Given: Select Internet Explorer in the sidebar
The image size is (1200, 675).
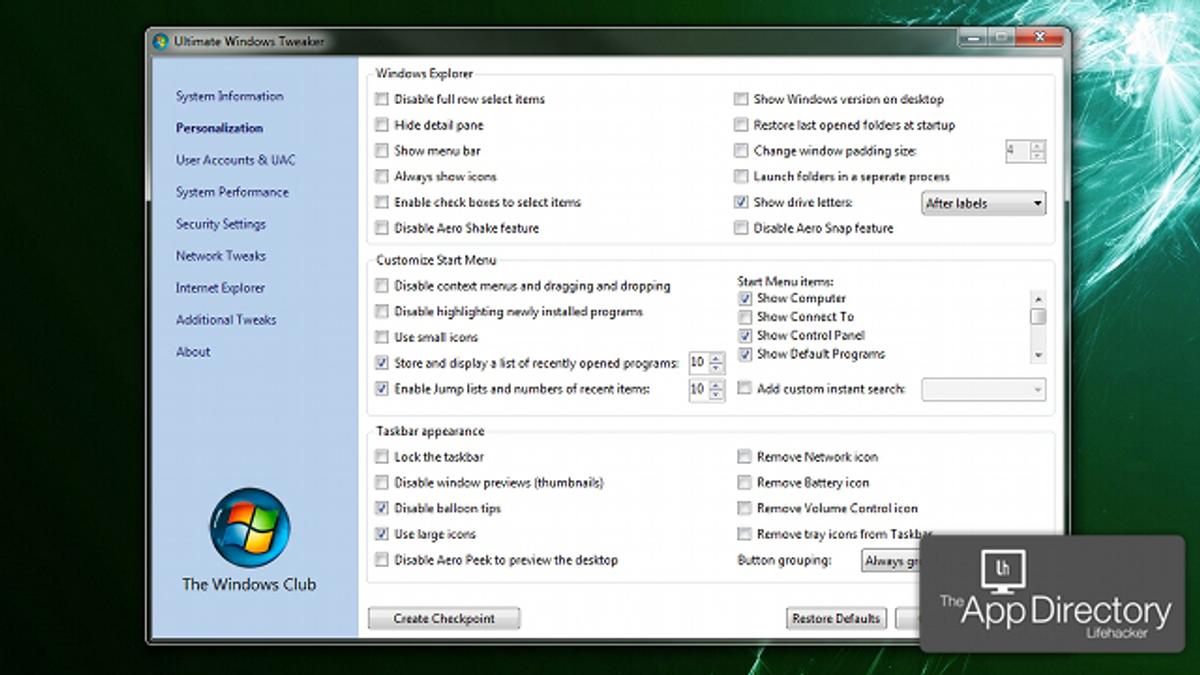Looking at the screenshot, I should [x=220, y=288].
